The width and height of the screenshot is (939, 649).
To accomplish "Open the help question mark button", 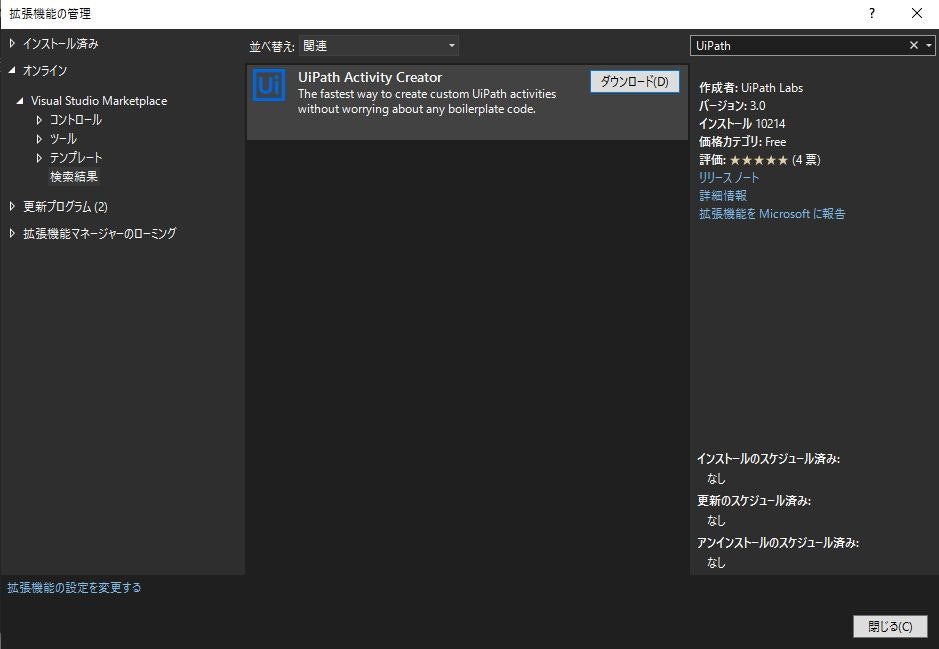I will point(872,13).
